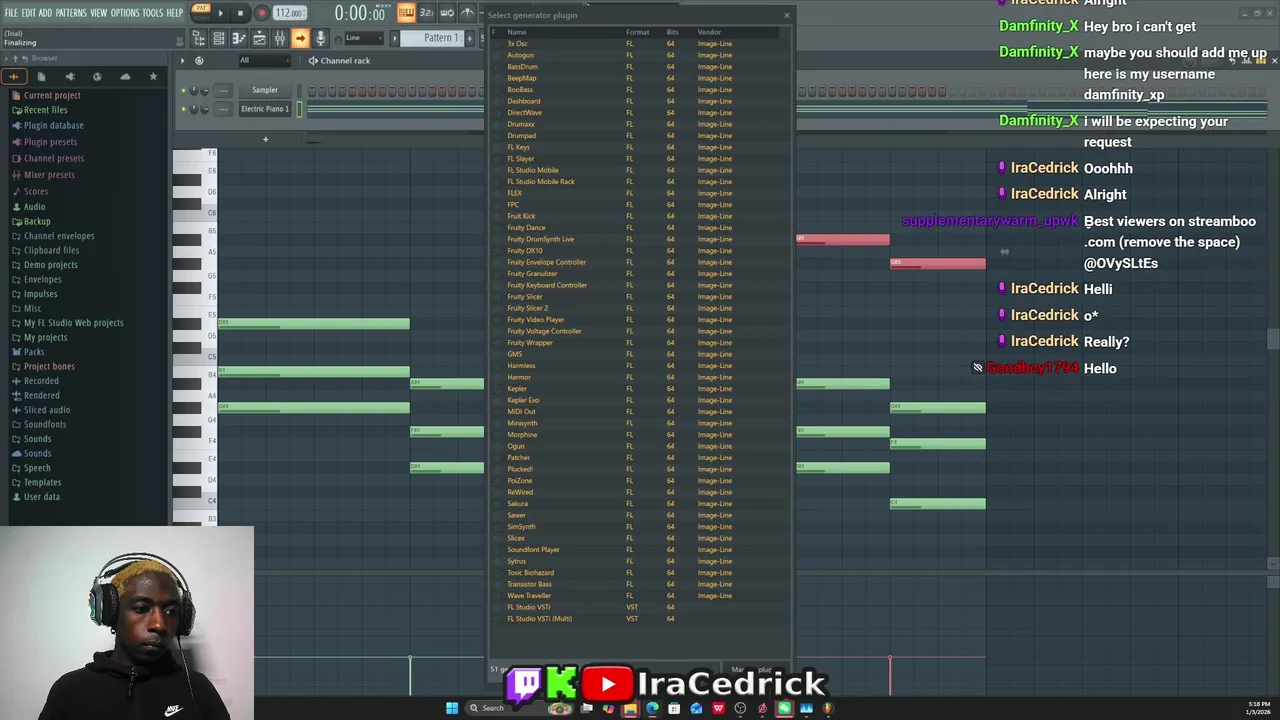The height and width of the screenshot is (720, 1280).
Task: Toggle the Sampler channel selector
Action: 299,90
